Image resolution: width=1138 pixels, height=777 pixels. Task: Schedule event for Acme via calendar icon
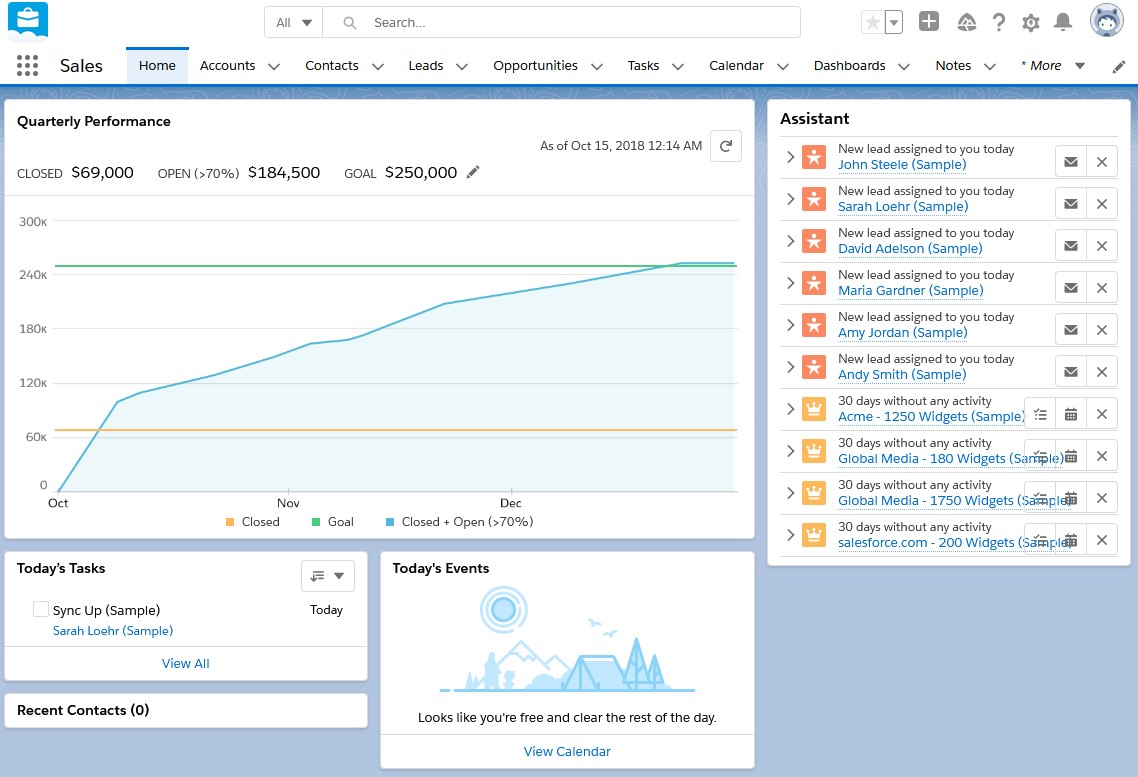pos(1071,413)
